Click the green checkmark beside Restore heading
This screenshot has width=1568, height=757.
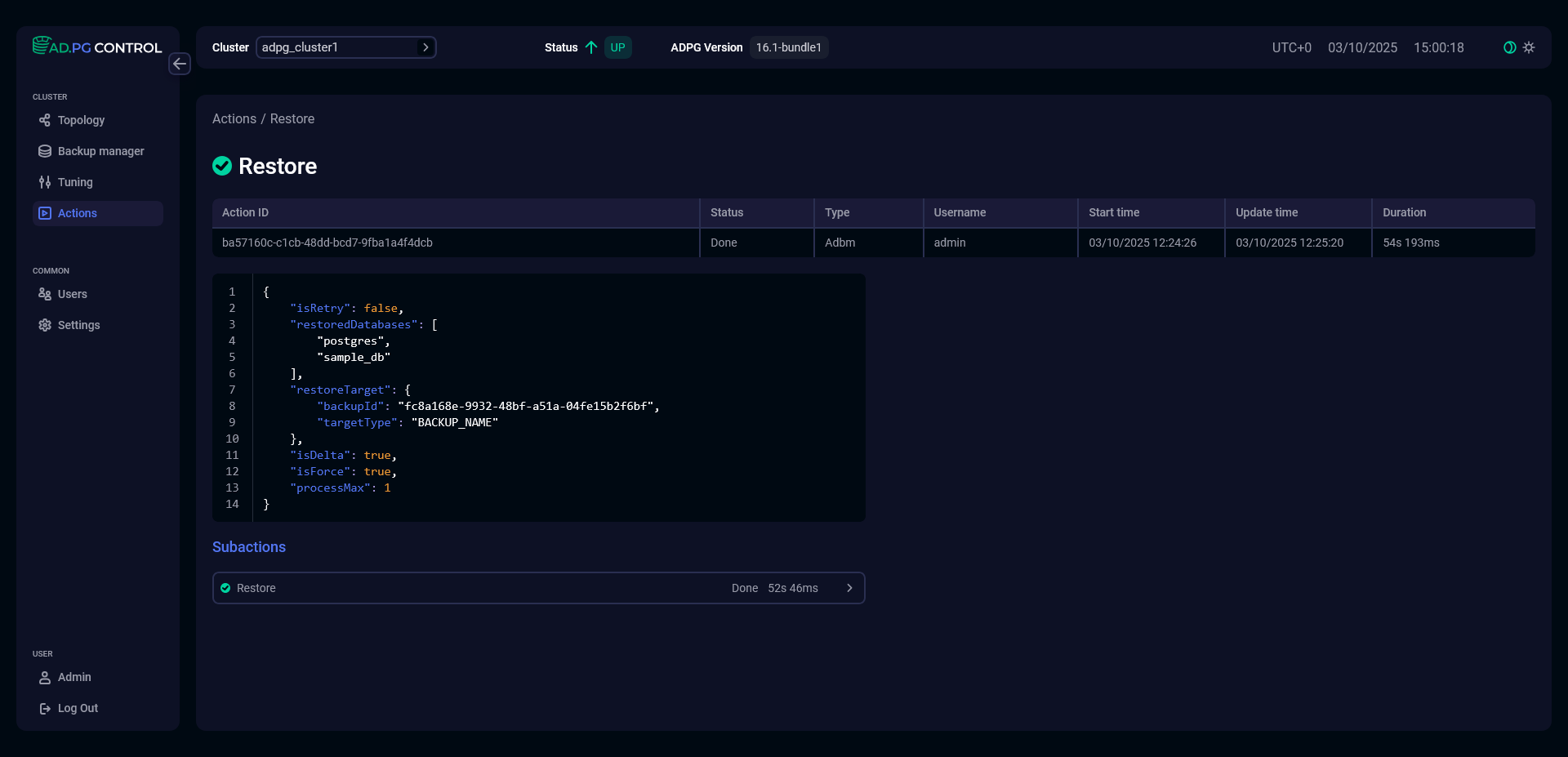point(222,166)
